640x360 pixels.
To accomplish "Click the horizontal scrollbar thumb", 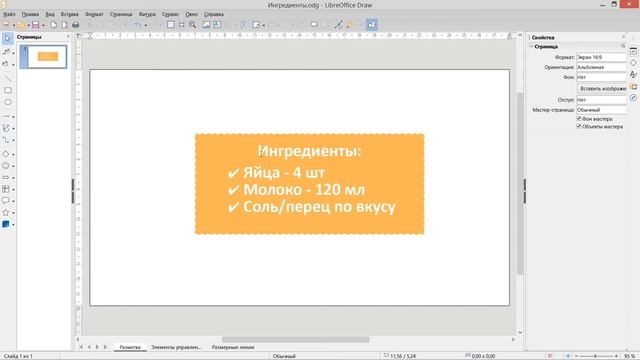I will (x=296, y=339).
